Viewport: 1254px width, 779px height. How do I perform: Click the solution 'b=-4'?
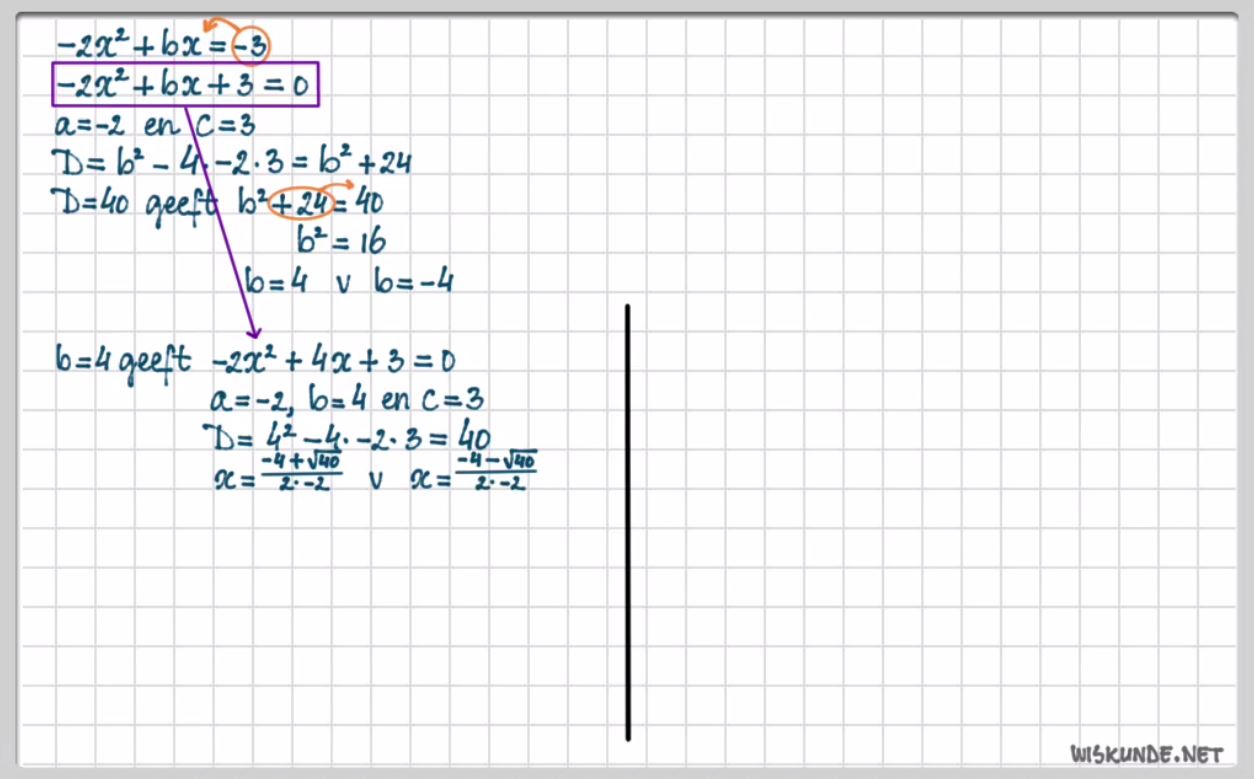(x=413, y=281)
